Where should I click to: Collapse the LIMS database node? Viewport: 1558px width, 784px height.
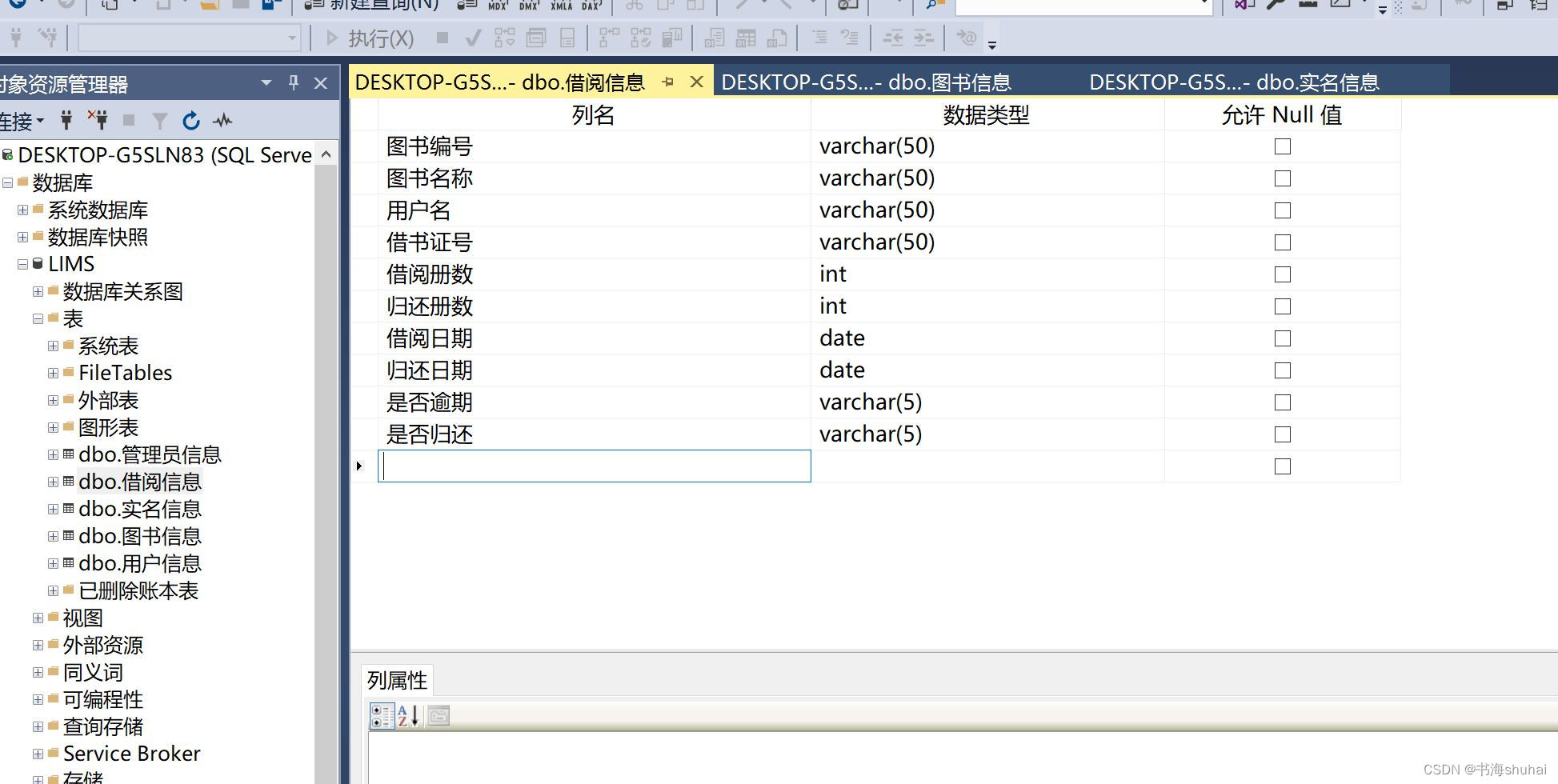click(x=22, y=264)
